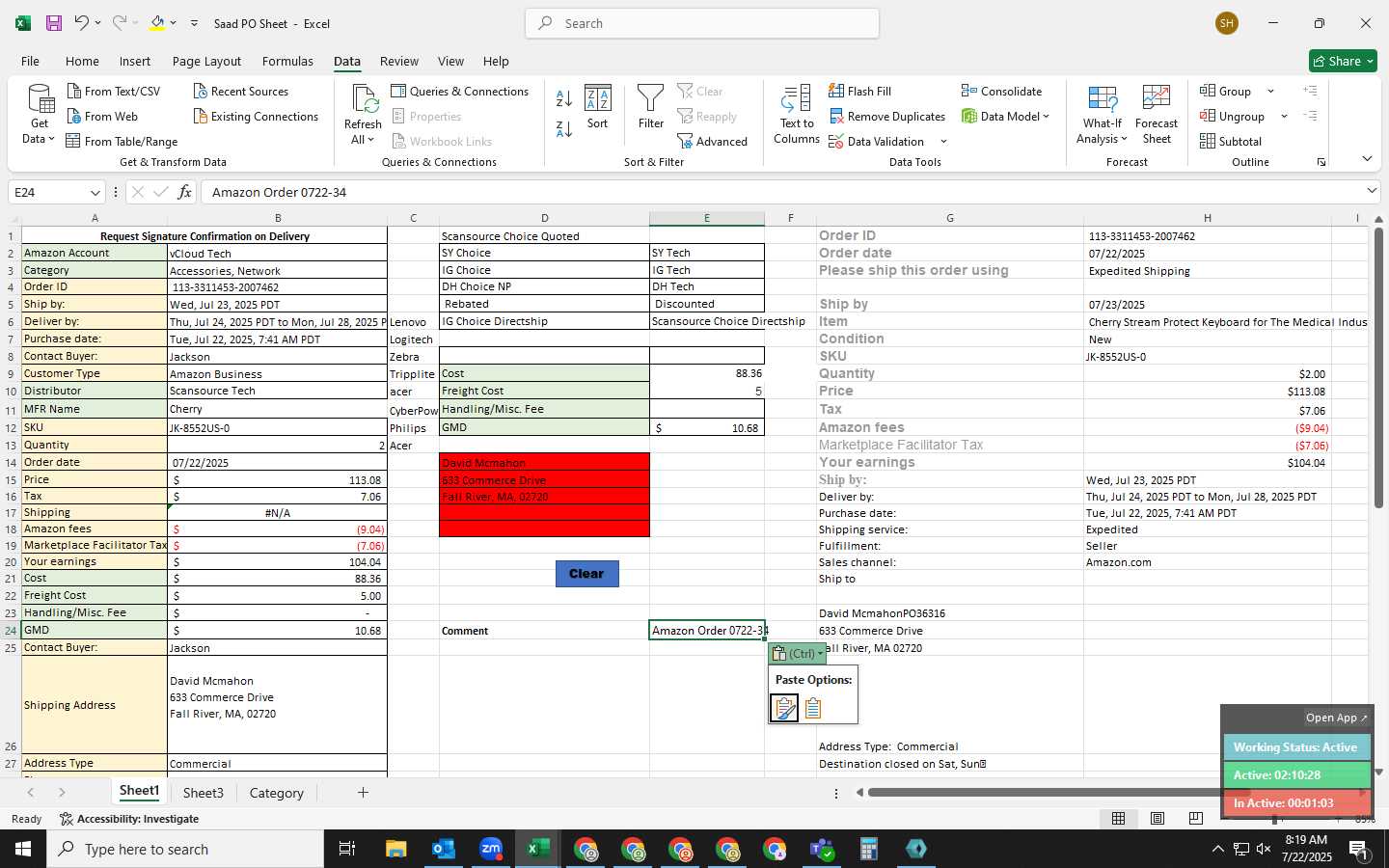Image resolution: width=1389 pixels, height=868 pixels.
Task: Open the What-If Analysis menu
Action: pos(1103,115)
